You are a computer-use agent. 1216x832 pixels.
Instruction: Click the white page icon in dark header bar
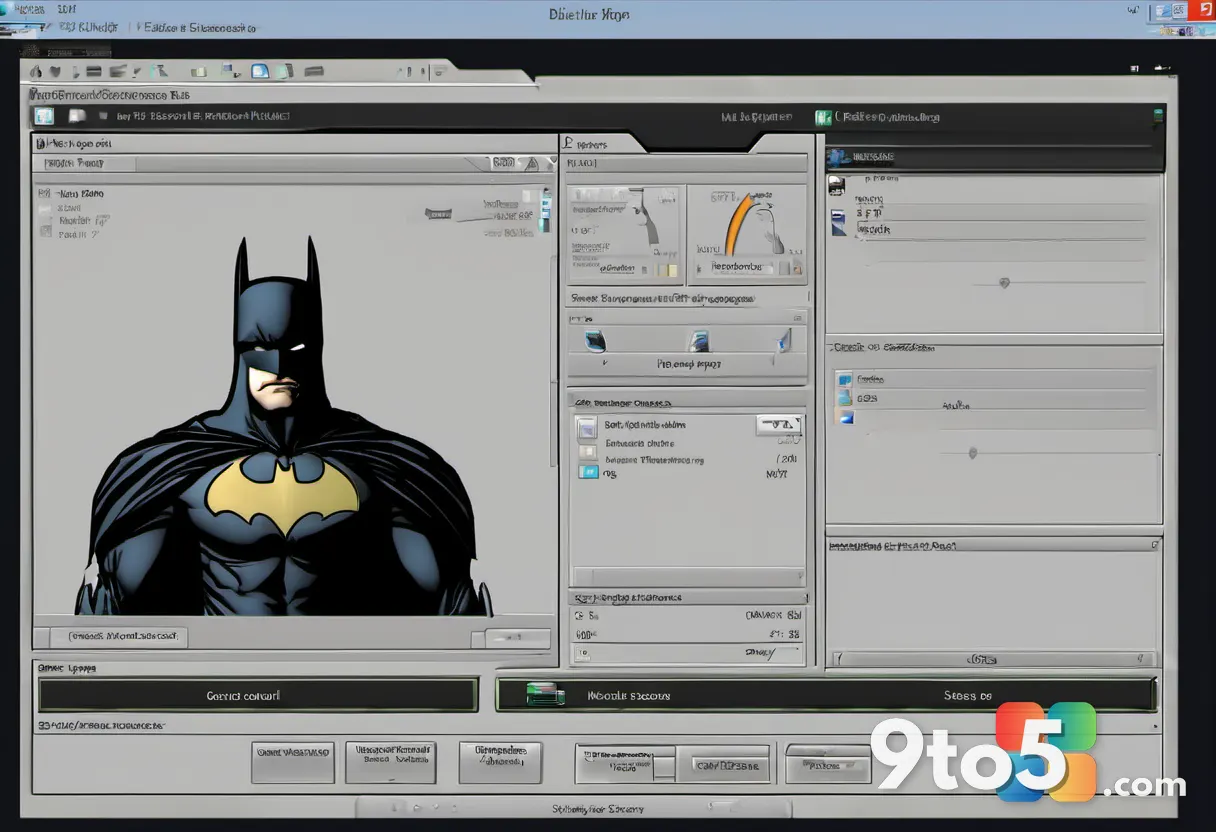coord(76,116)
